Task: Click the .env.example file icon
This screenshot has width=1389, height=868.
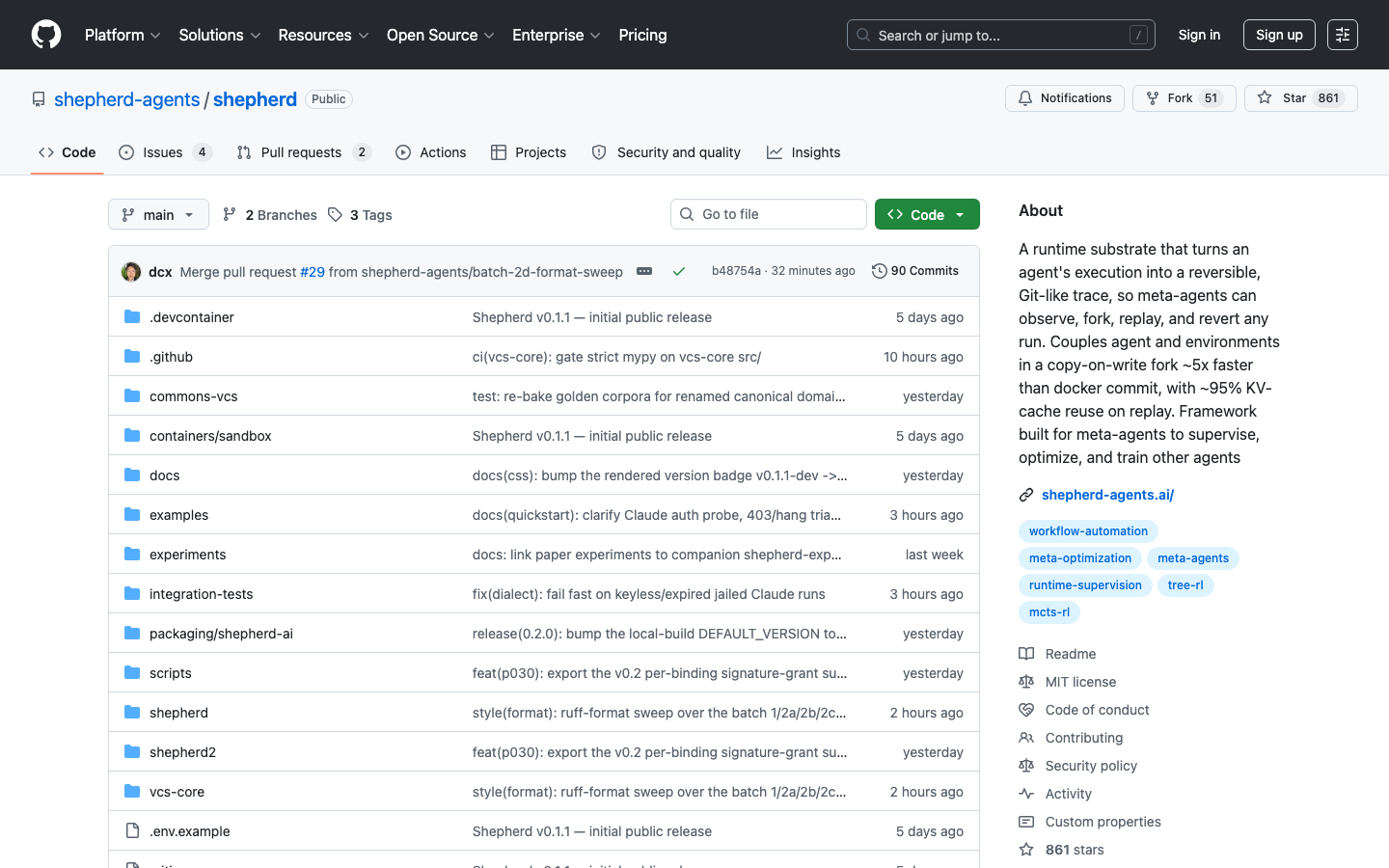Action: click(132, 830)
